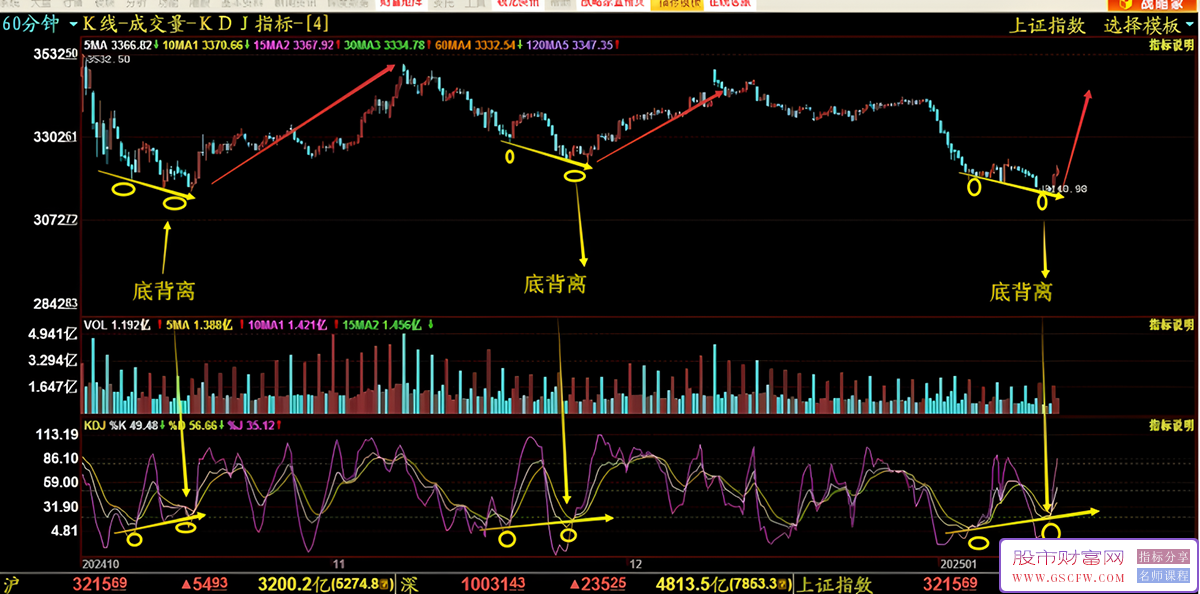Select the 60MA4 3332.54 moving average label
The height and width of the screenshot is (594, 1200).
coord(475,45)
